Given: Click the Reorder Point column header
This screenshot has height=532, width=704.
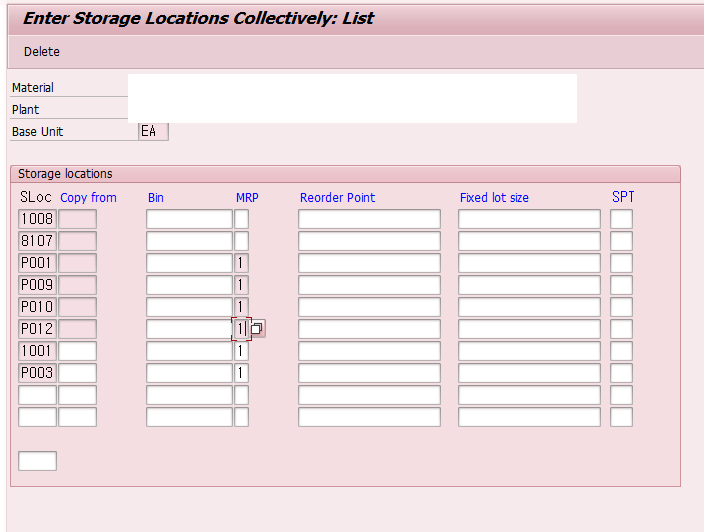Looking at the screenshot, I should pyautogui.click(x=337, y=198).
